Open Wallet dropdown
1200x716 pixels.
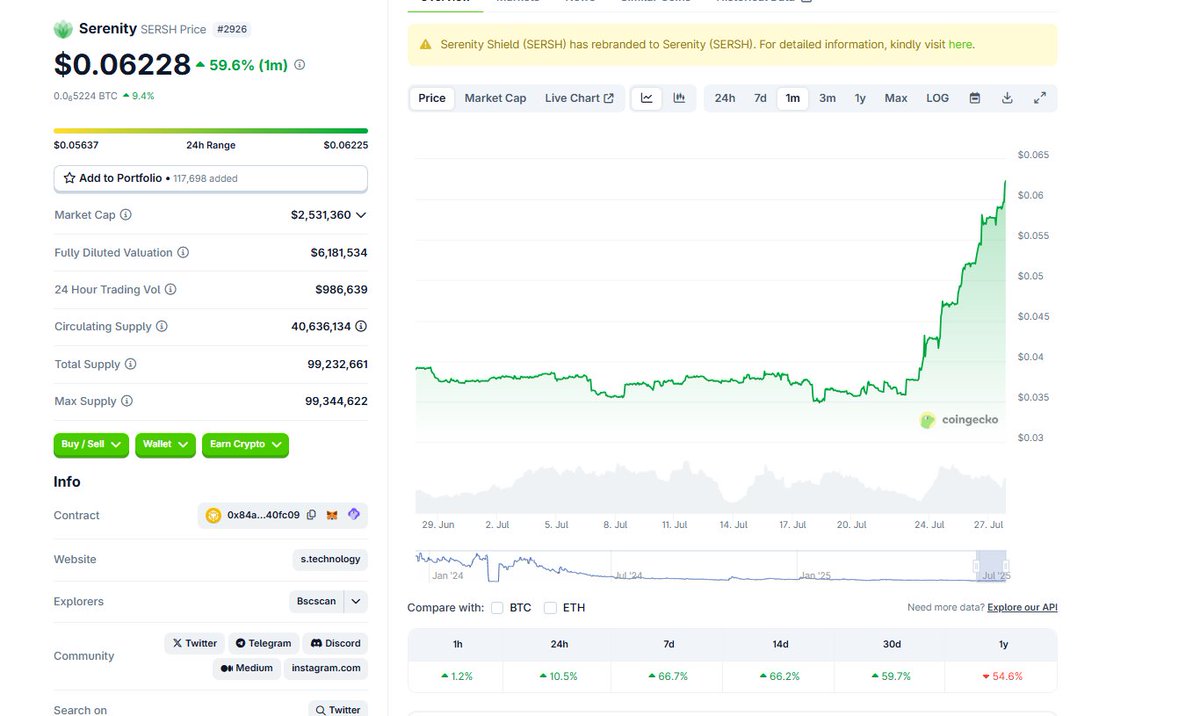tap(166, 444)
